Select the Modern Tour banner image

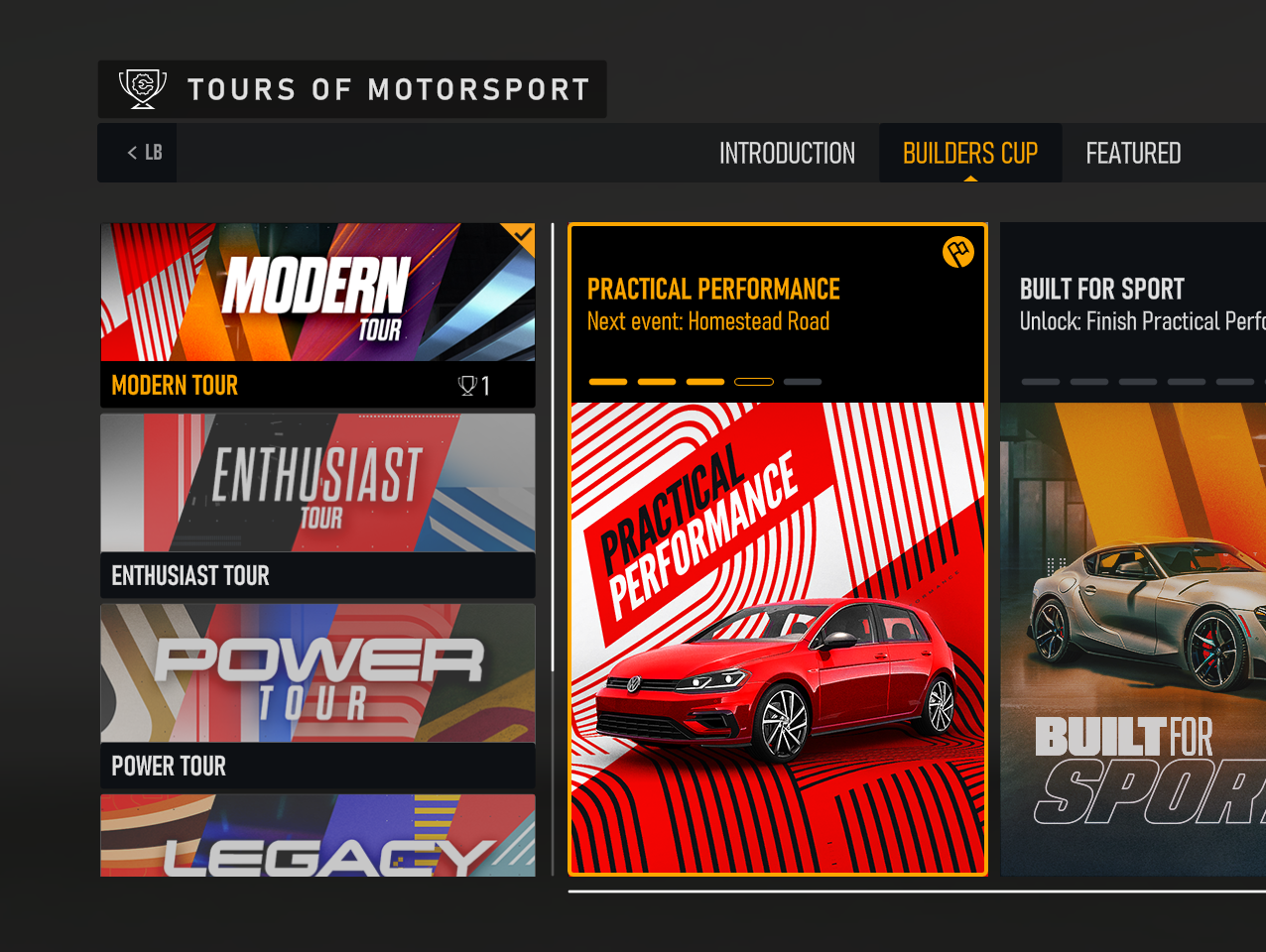tap(317, 293)
